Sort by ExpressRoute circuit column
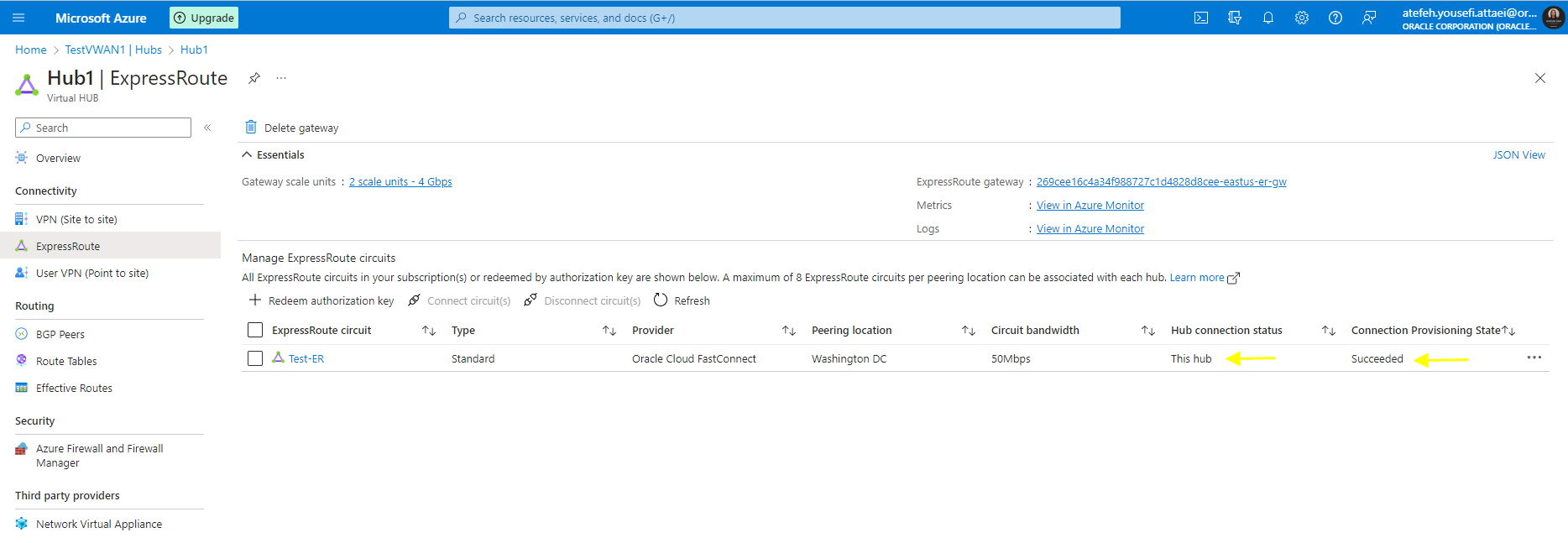Image resolution: width=1568 pixels, height=543 pixels. (429, 331)
